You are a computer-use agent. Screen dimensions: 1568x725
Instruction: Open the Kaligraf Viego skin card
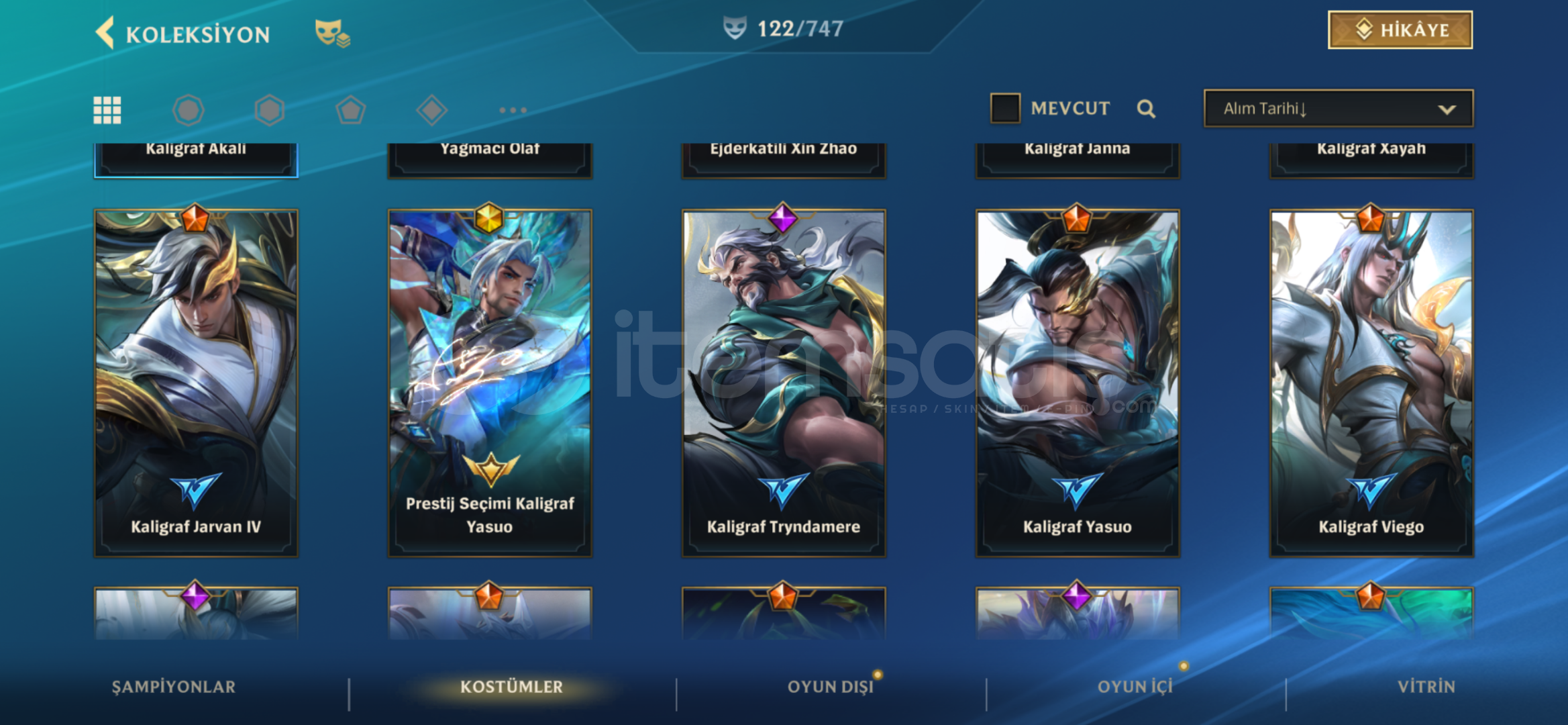coord(1371,383)
